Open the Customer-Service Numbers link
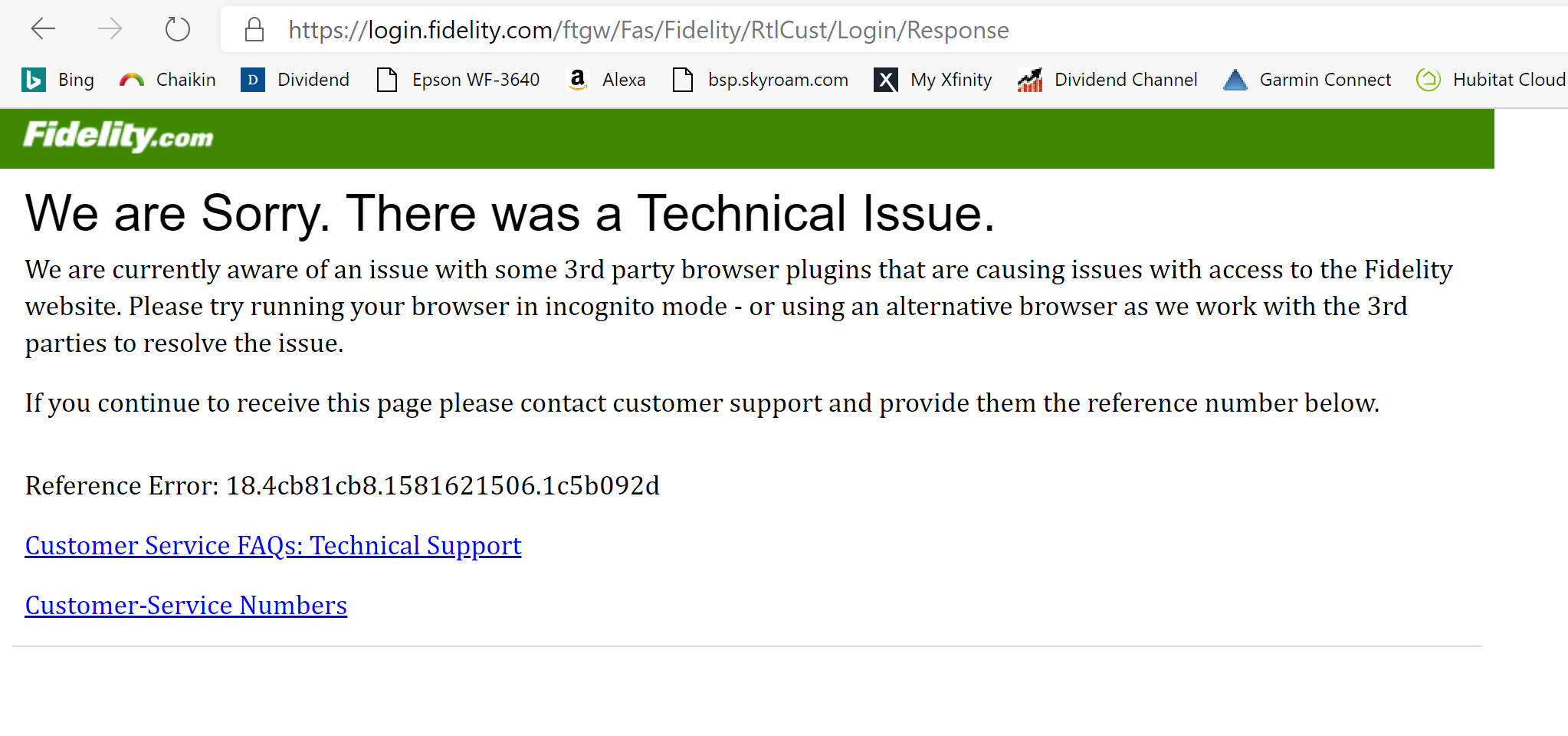 coord(186,605)
